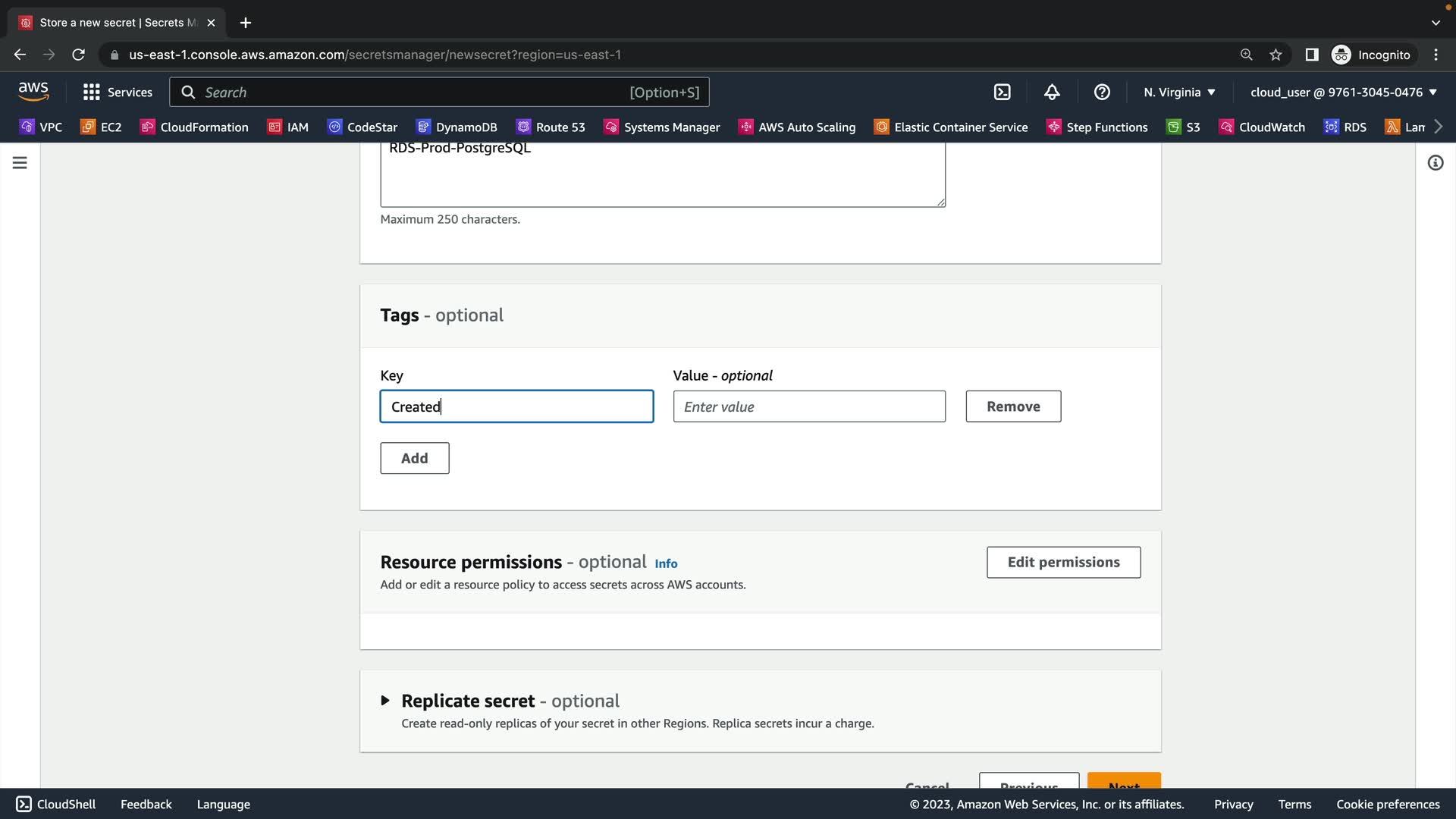Image resolution: width=1456 pixels, height=819 pixels.
Task: Open the S3 shortcut in favorites bar
Action: click(x=1184, y=127)
